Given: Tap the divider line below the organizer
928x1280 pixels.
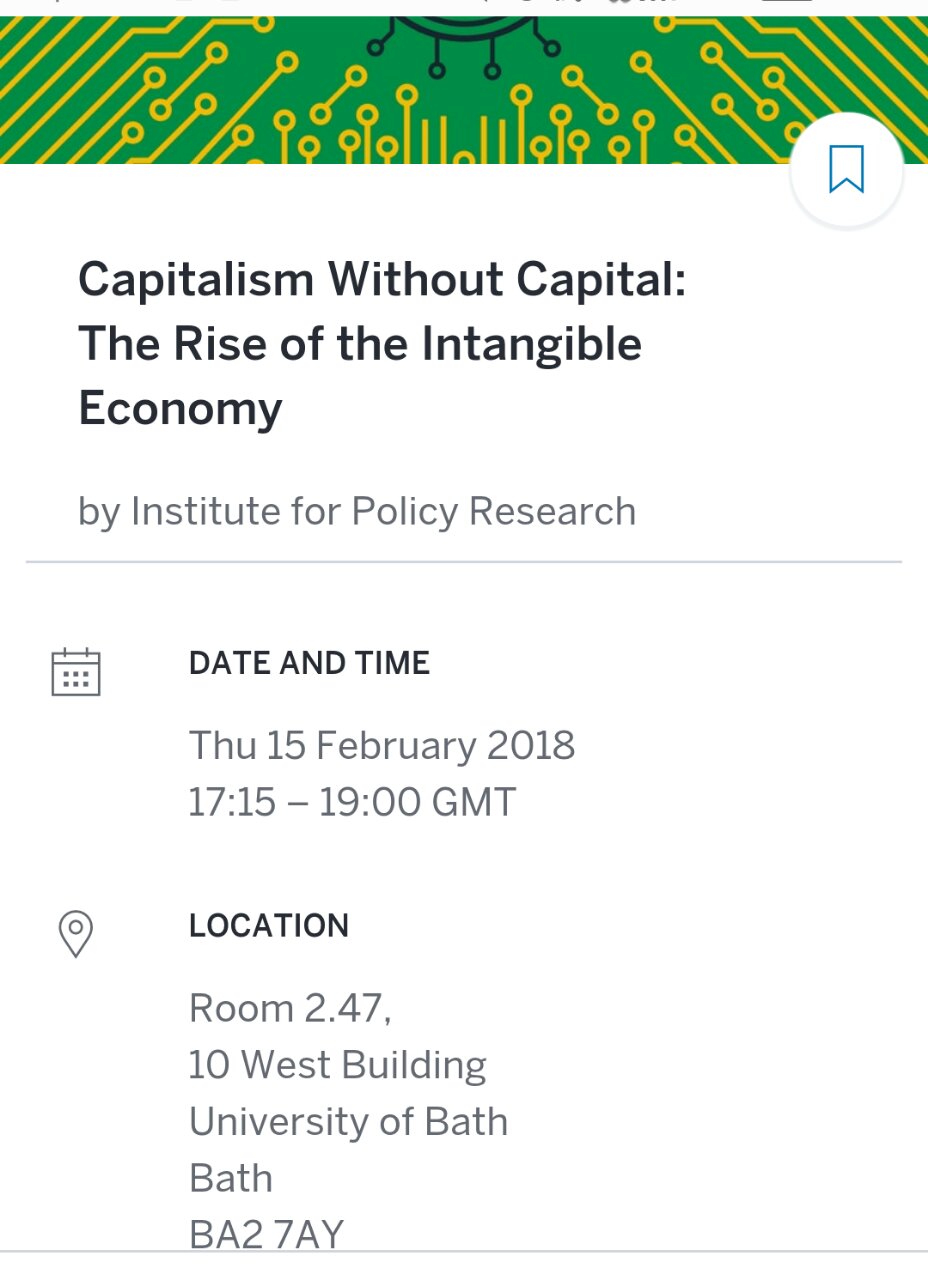Looking at the screenshot, I should (464, 562).
